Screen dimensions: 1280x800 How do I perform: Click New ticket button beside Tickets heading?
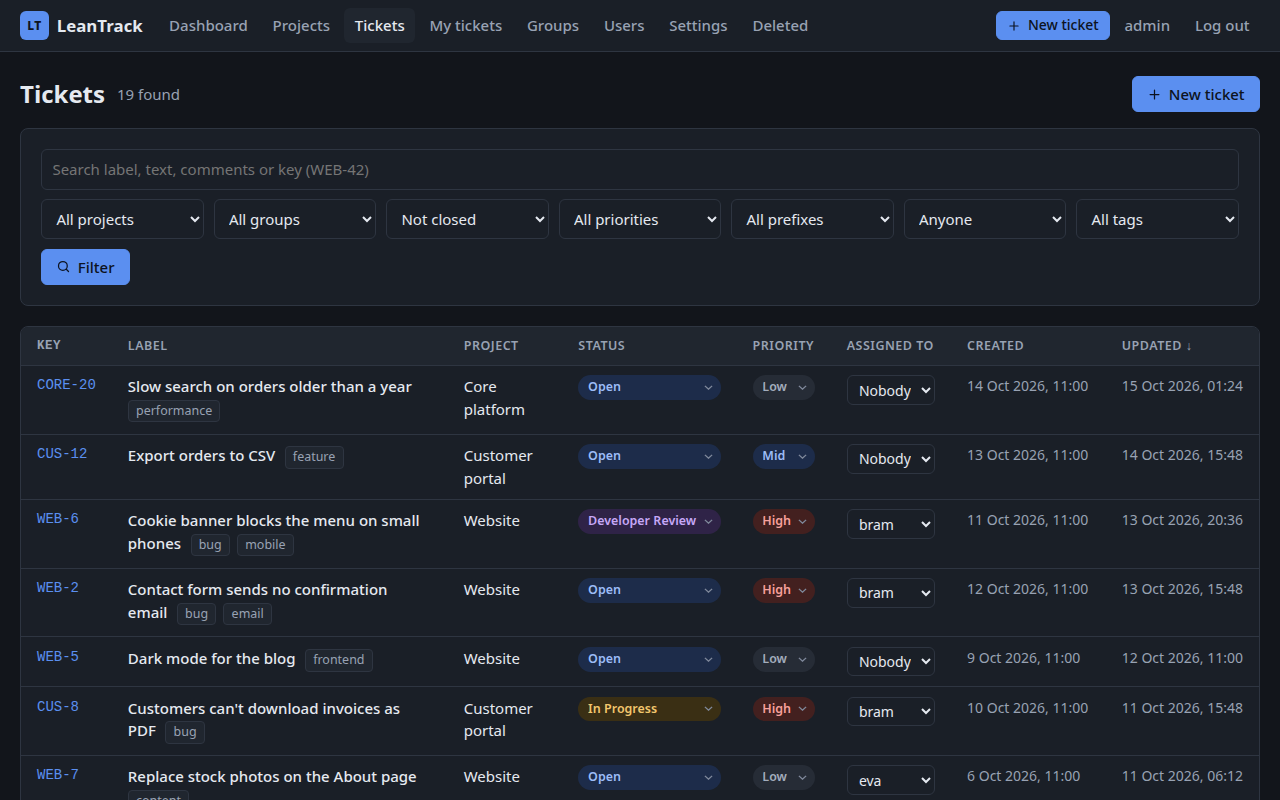(x=1196, y=94)
